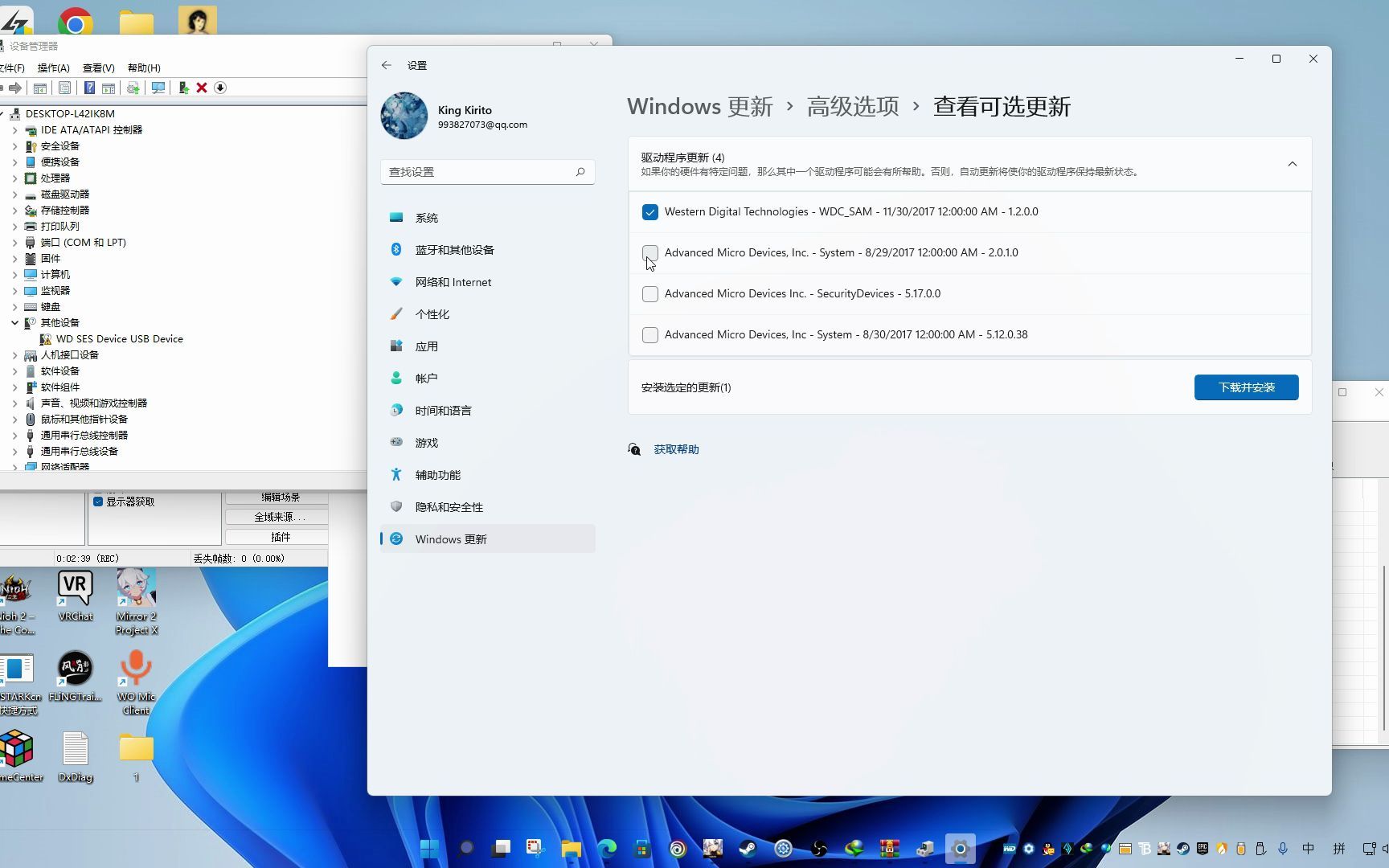Open 操作(A) menu in Device Manager
Screen dimensions: 1389x868
point(54,68)
